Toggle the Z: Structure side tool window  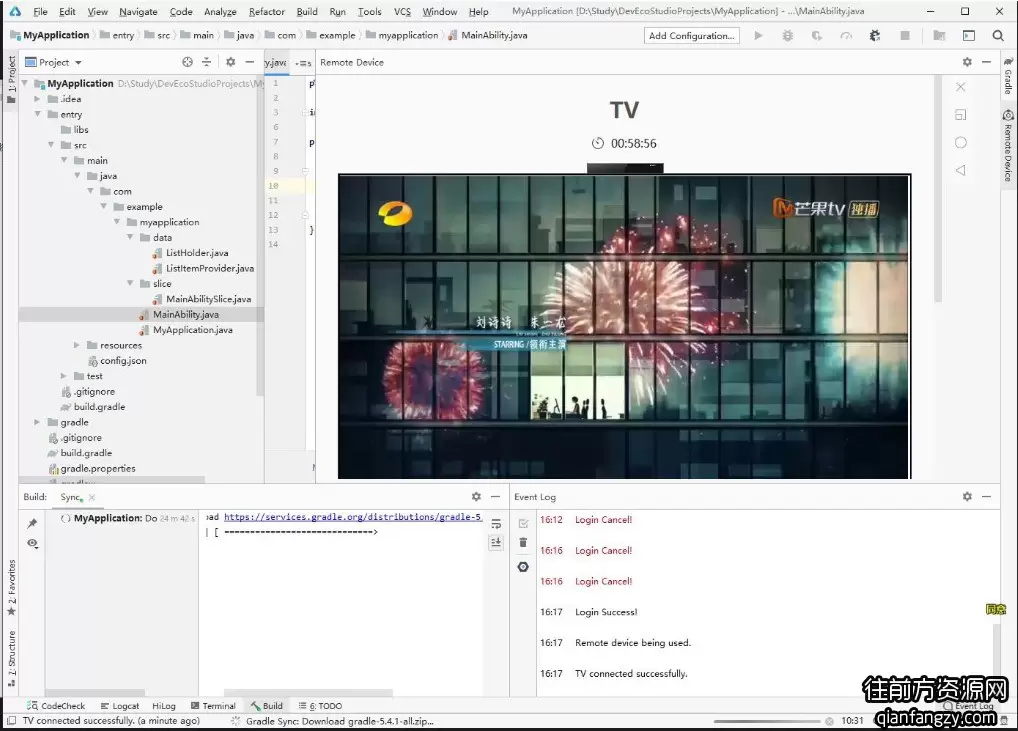(12, 659)
